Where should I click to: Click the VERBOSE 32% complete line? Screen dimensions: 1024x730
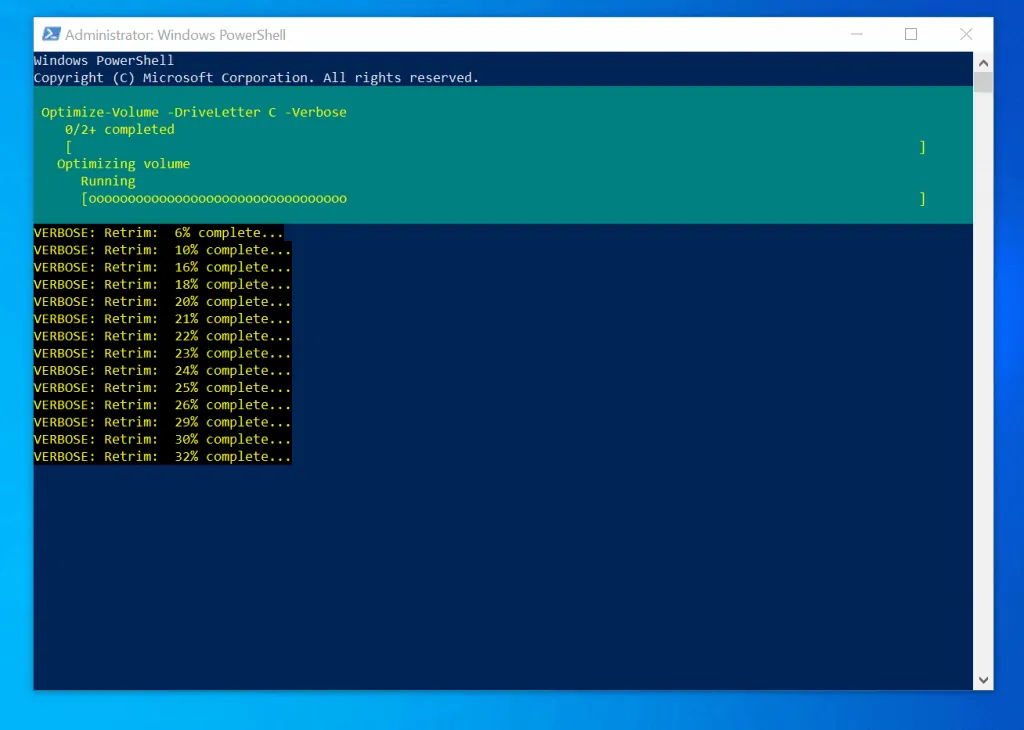point(160,456)
